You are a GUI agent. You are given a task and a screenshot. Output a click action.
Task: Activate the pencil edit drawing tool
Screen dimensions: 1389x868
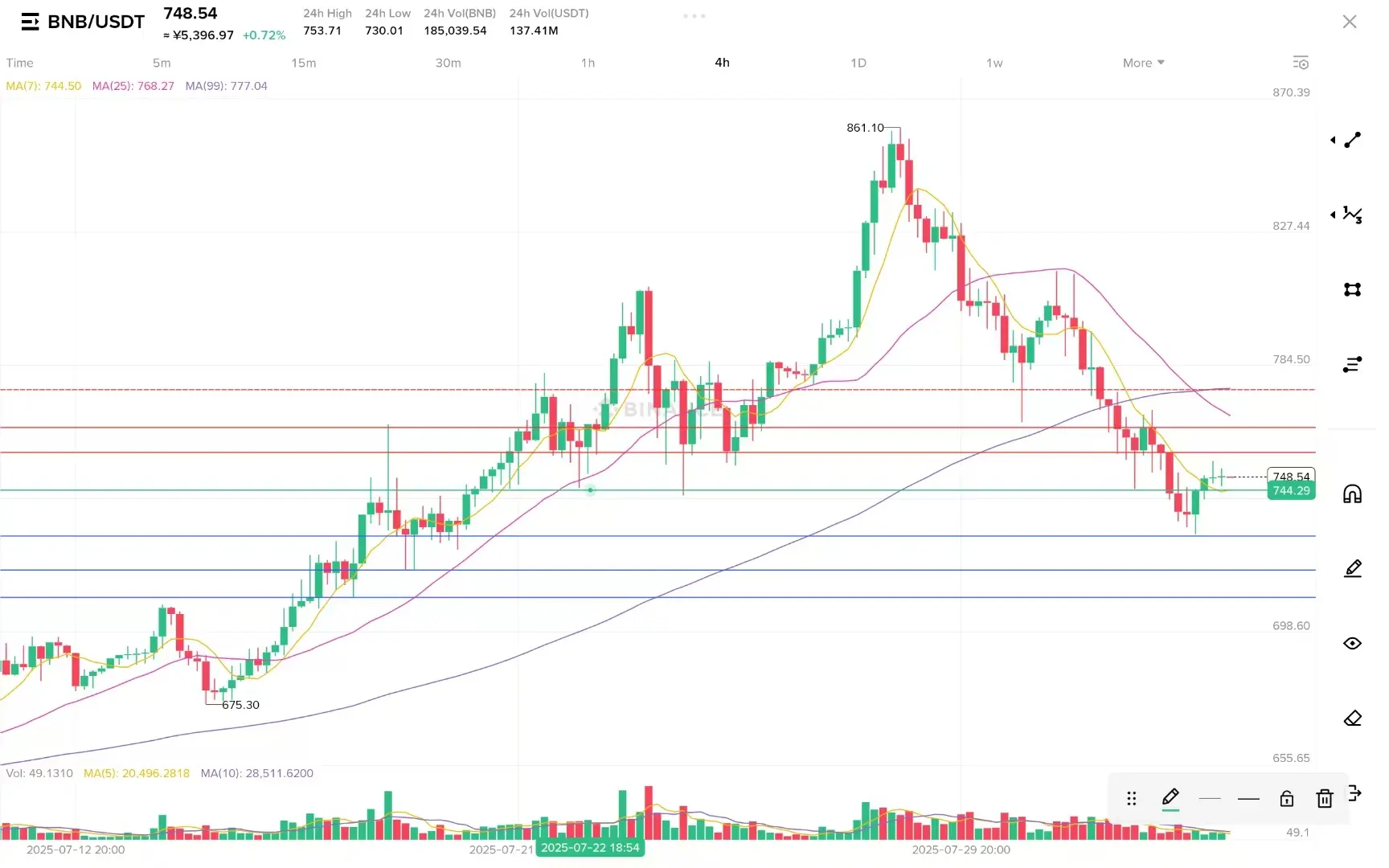pyautogui.click(x=1353, y=568)
